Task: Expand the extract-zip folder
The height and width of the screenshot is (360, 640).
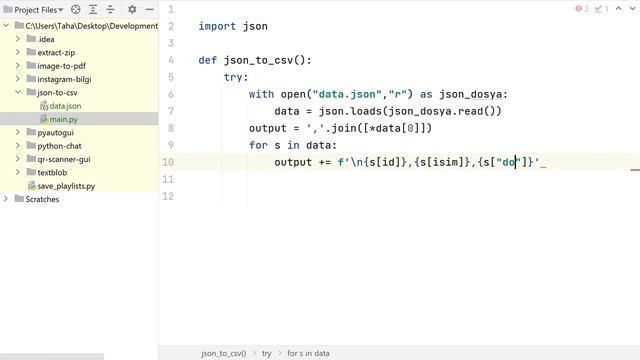Action: pyautogui.click(x=18, y=52)
